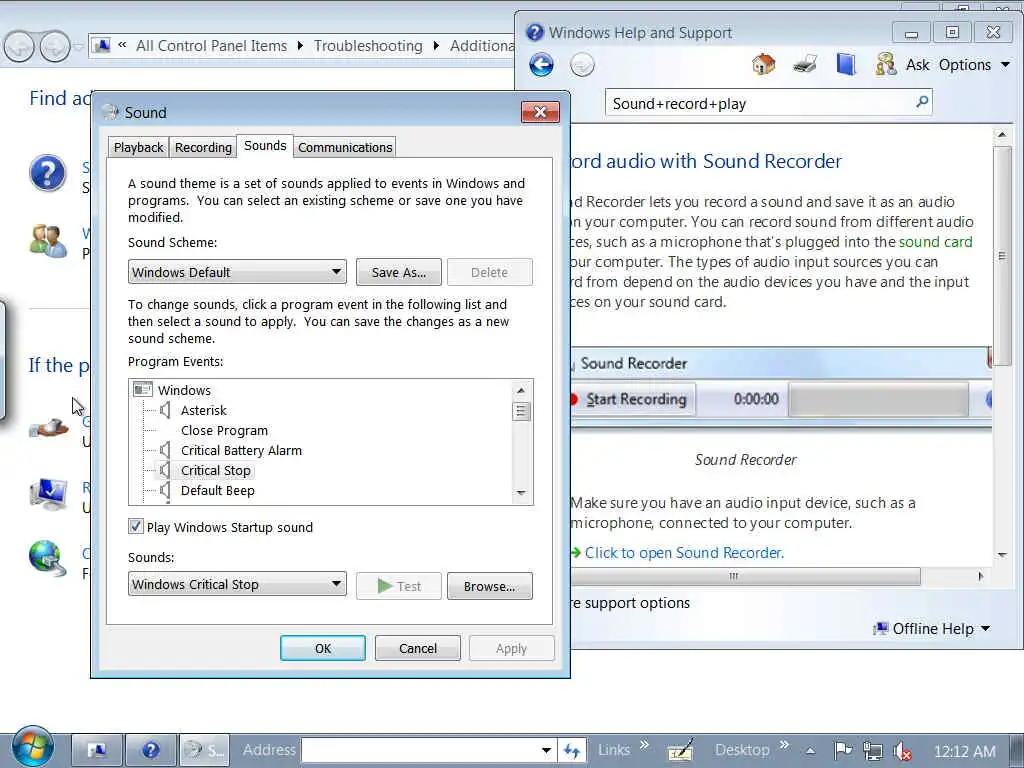The height and width of the screenshot is (768, 1024).
Task: Click the speaker icon beside Default Beep
Action: coord(165,490)
